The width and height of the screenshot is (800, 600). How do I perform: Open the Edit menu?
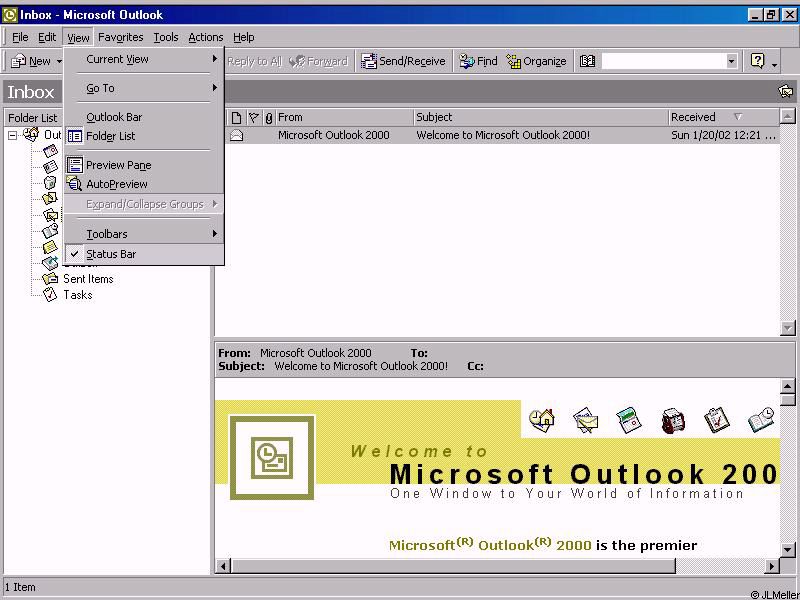47,37
